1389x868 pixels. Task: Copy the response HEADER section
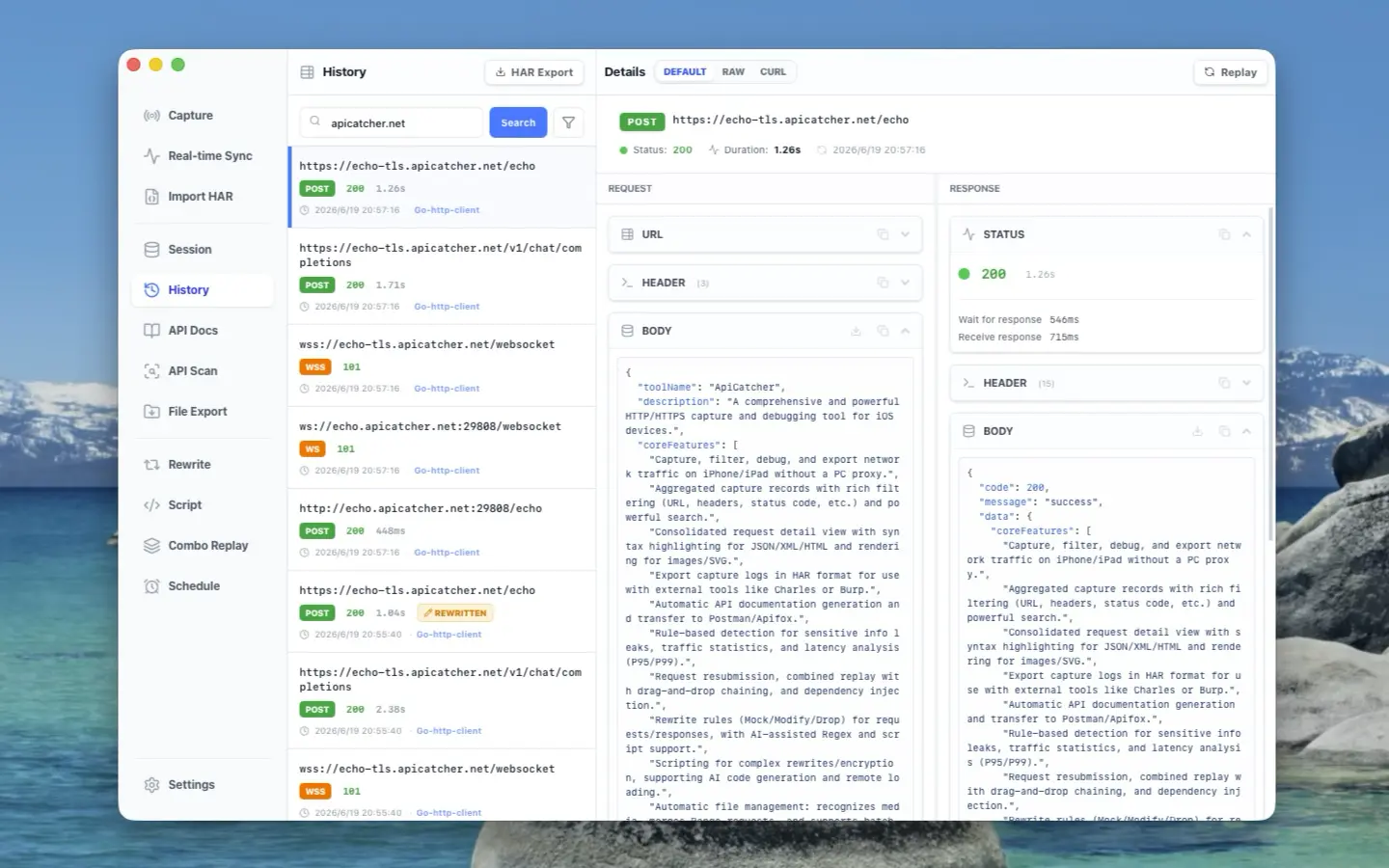point(1224,383)
